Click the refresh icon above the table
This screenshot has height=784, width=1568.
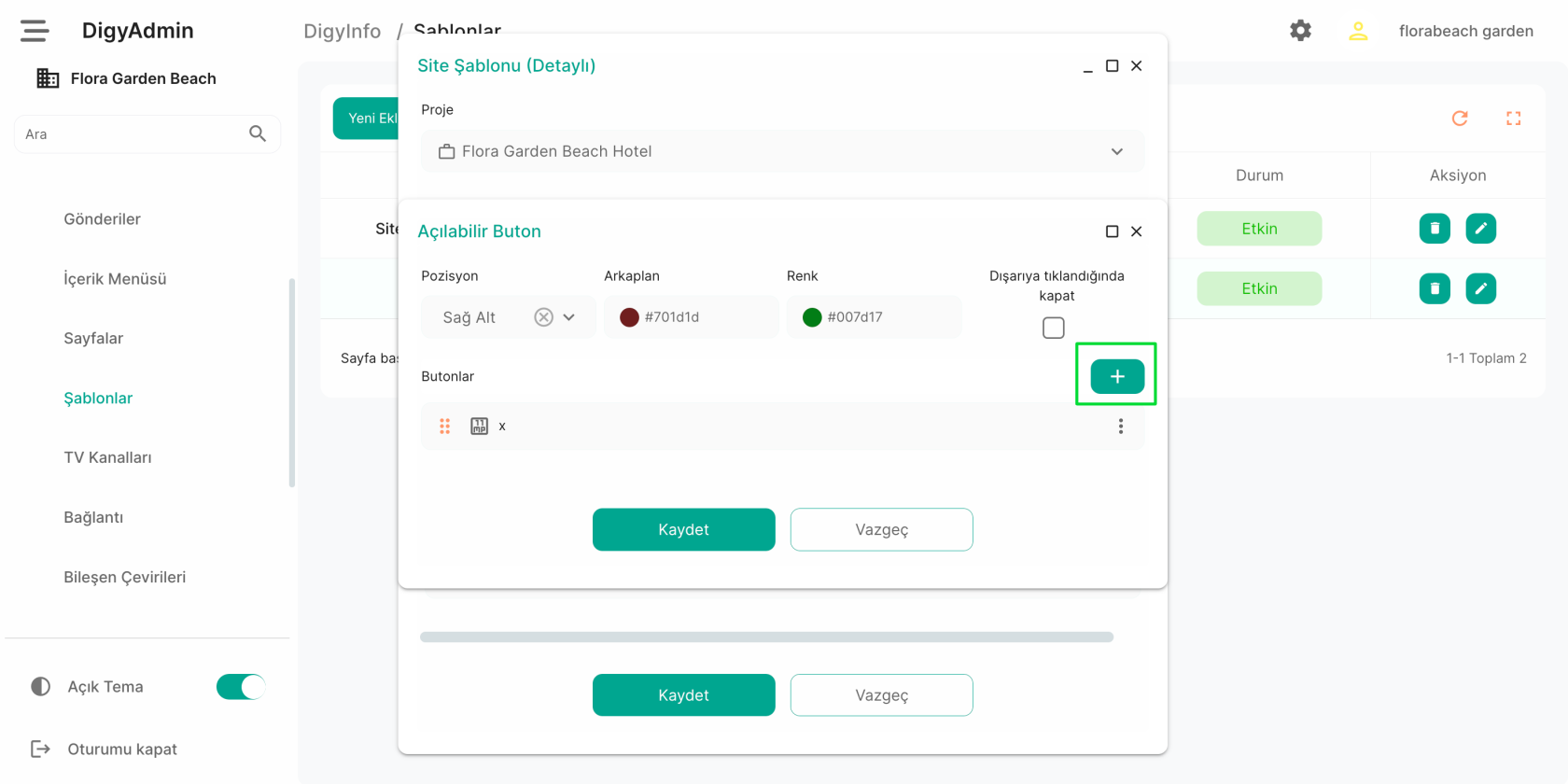pyautogui.click(x=1460, y=119)
